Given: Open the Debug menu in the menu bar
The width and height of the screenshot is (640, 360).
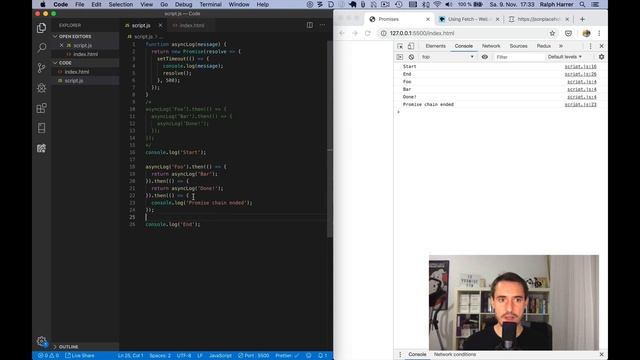Looking at the screenshot, I should (x=183, y=4).
